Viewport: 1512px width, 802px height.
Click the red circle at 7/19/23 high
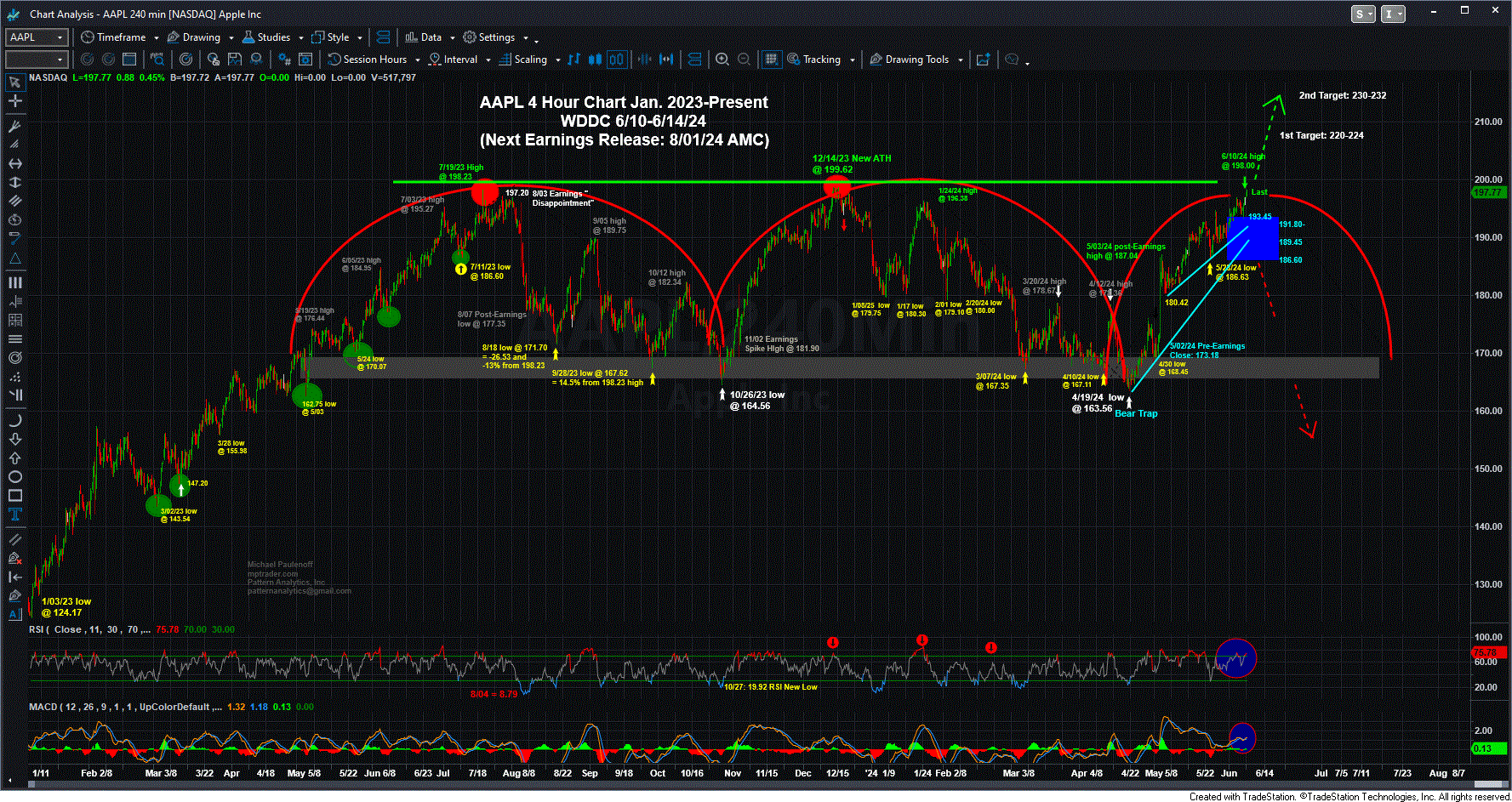484,191
